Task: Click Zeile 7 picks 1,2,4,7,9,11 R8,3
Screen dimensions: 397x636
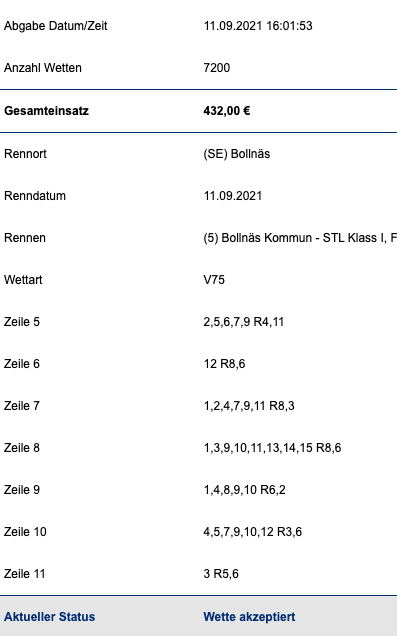Action: click(x=249, y=406)
